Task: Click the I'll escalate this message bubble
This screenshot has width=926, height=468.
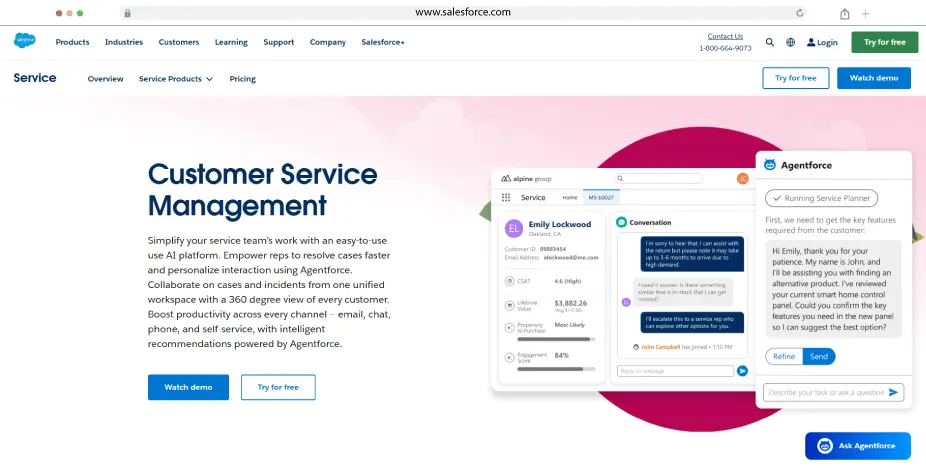Action: click(692, 322)
